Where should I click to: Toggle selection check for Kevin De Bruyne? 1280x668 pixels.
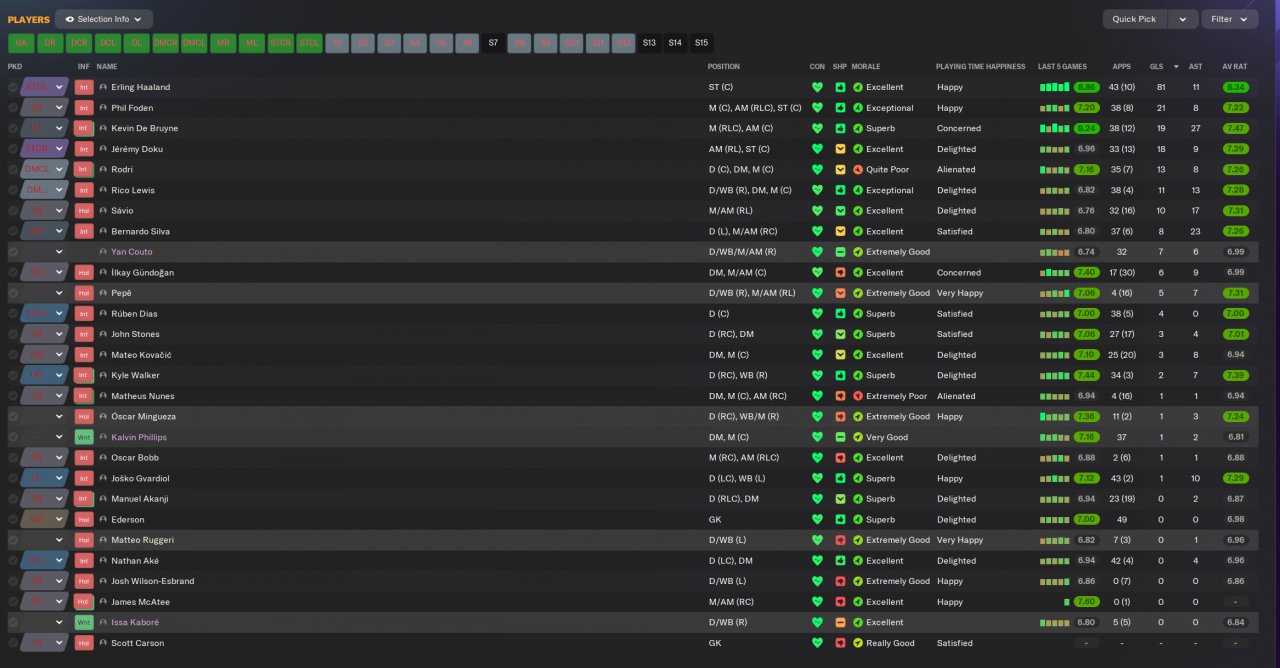click(x=13, y=128)
